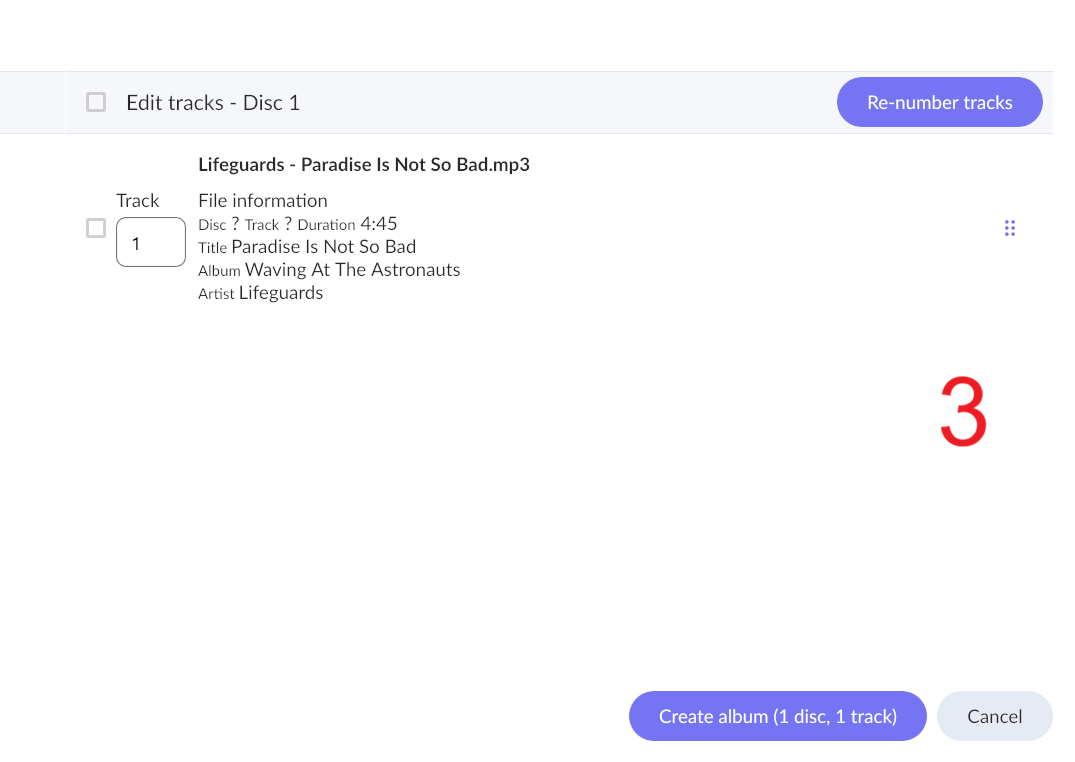Viewport: 1075px width, 762px height.
Task: Select the title value Paradise Is Not So Bad
Action: click(x=324, y=247)
